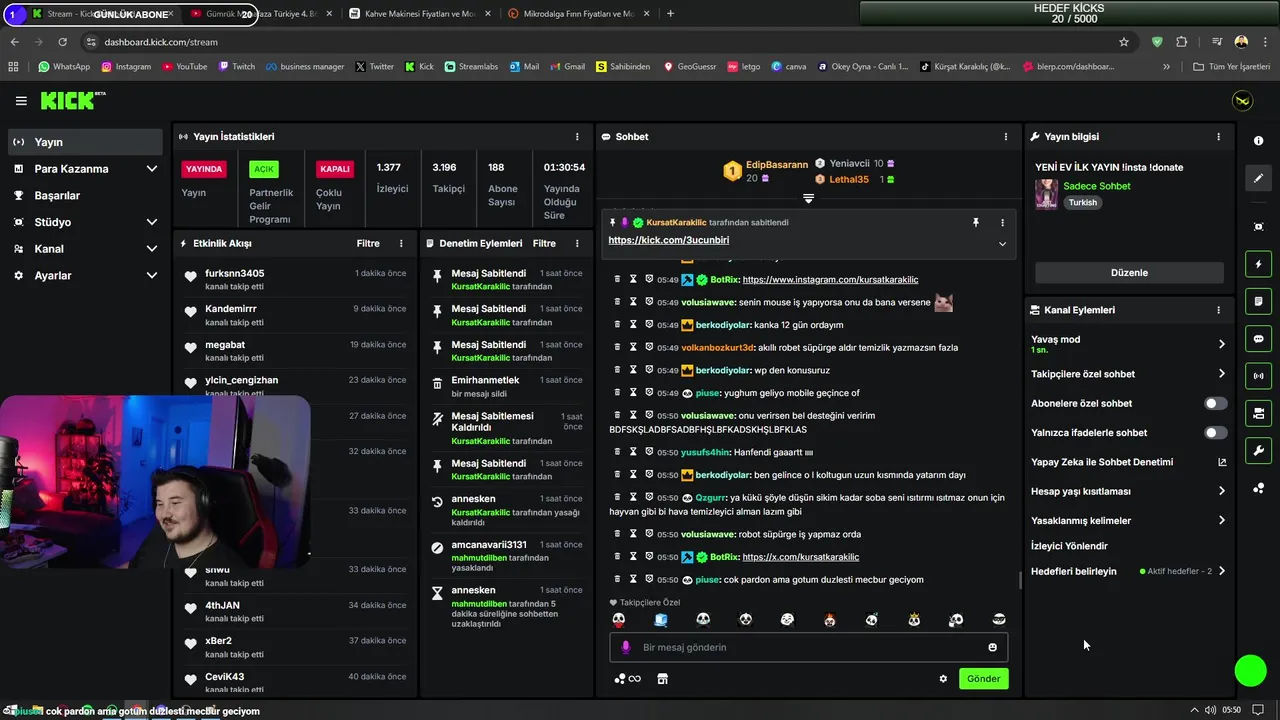Toggle the channel actions camera widget icon

(1258, 413)
